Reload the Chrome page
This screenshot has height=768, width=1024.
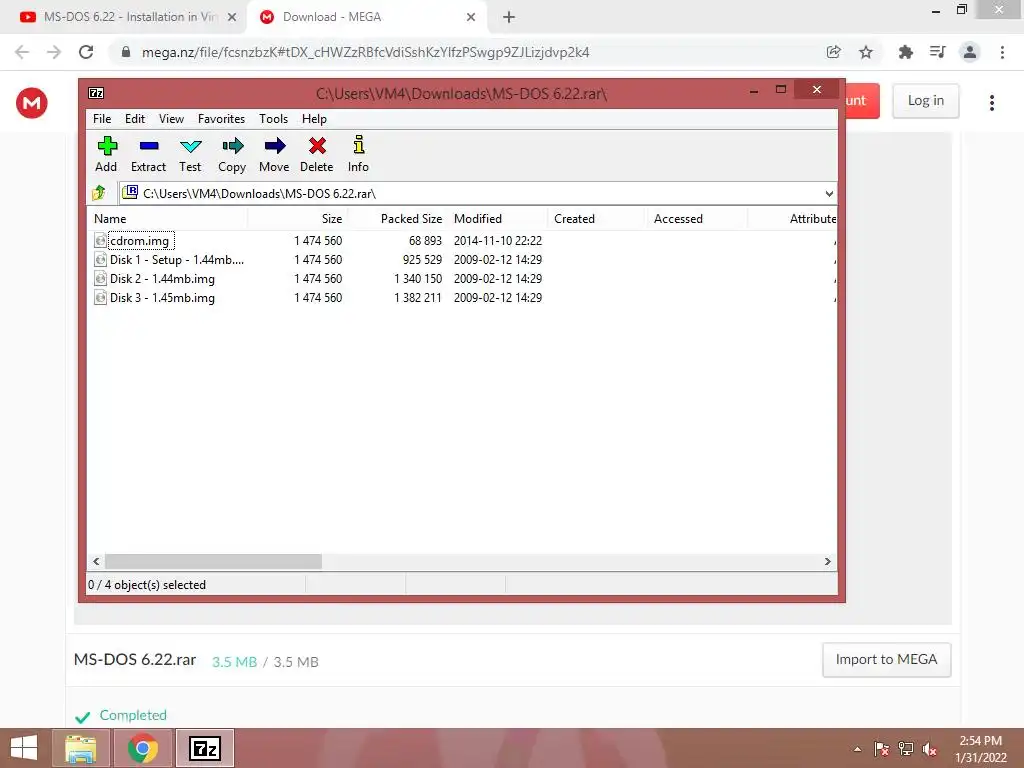point(86,52)
